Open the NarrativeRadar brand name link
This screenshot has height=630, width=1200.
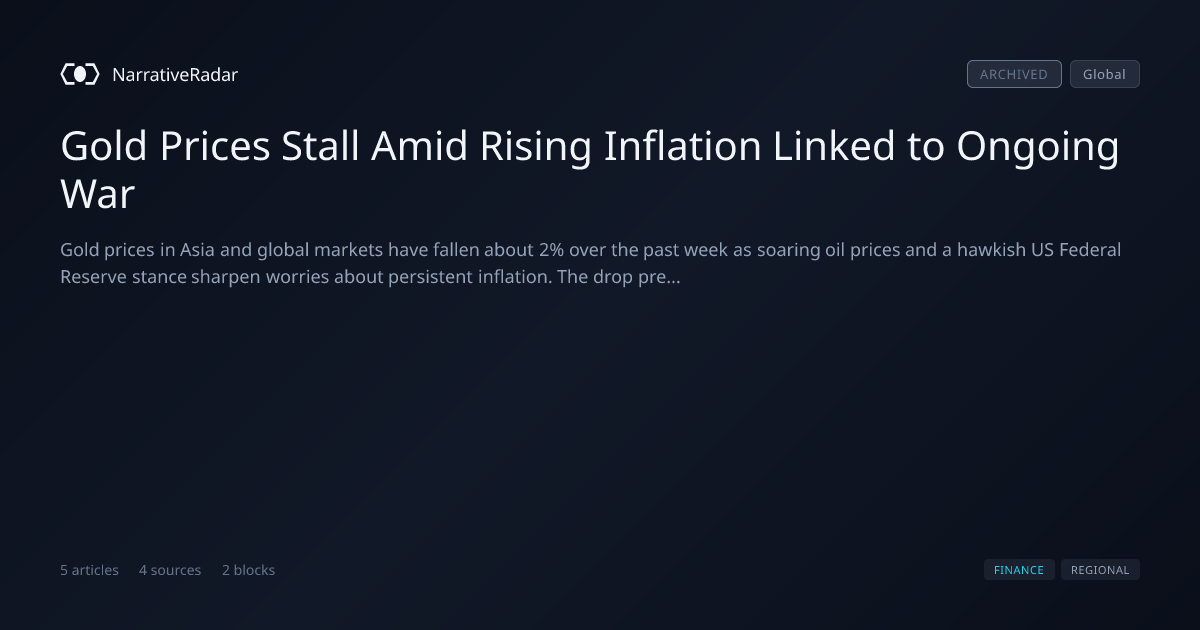point(175,74)
